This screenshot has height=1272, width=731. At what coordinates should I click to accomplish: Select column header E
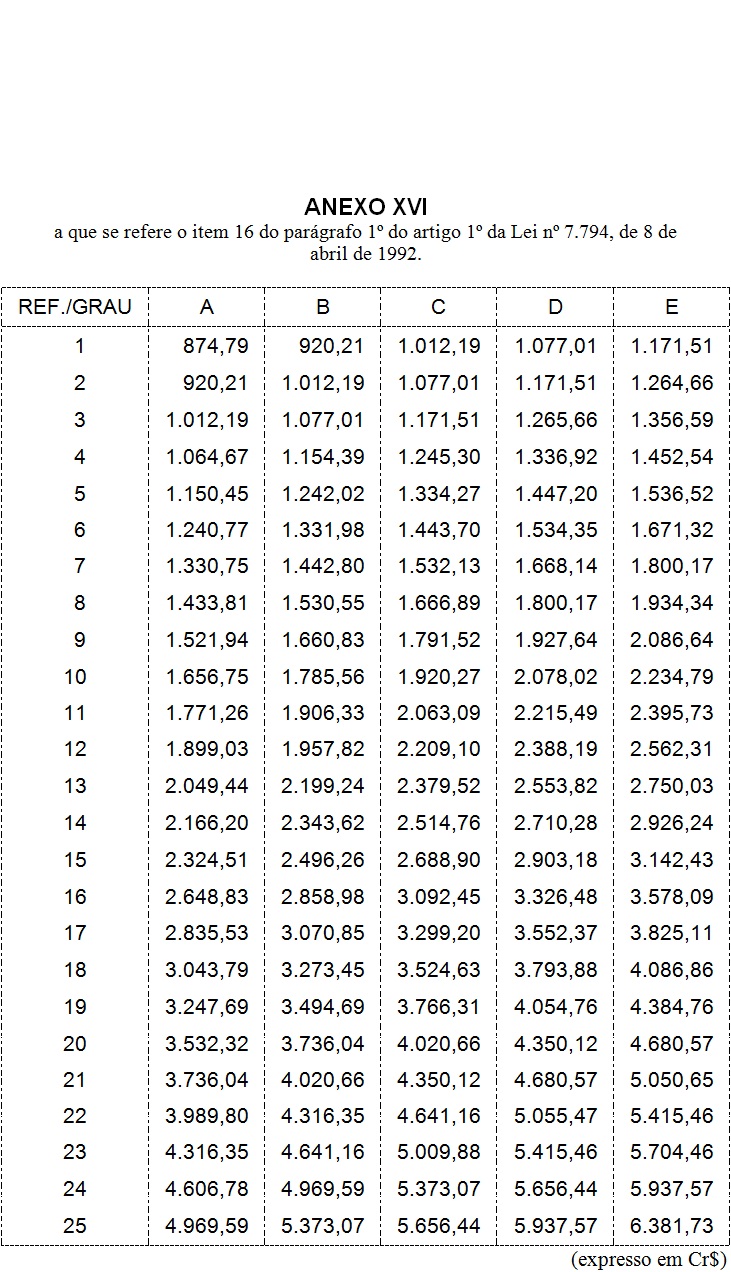[x=671, y=307]
